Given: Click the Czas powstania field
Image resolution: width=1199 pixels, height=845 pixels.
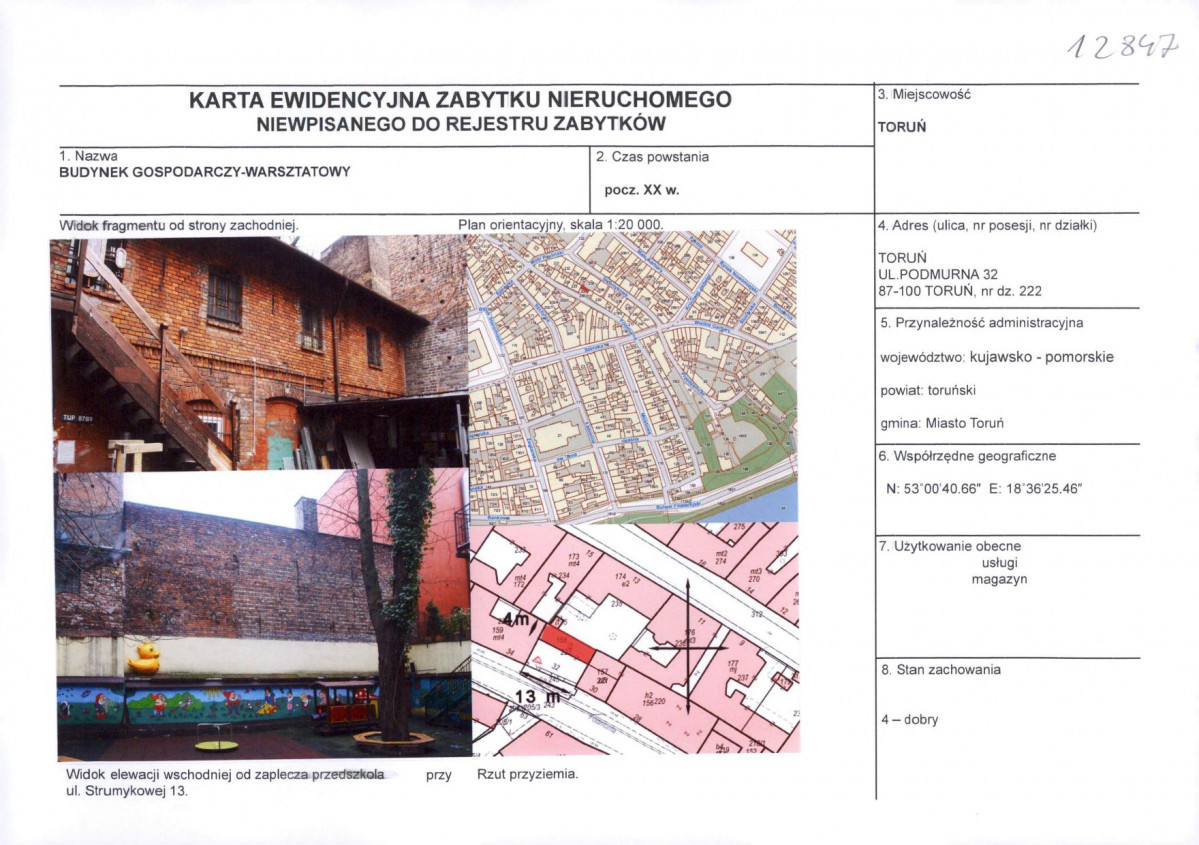Looking at the screenshot, I should pos(654,157).
